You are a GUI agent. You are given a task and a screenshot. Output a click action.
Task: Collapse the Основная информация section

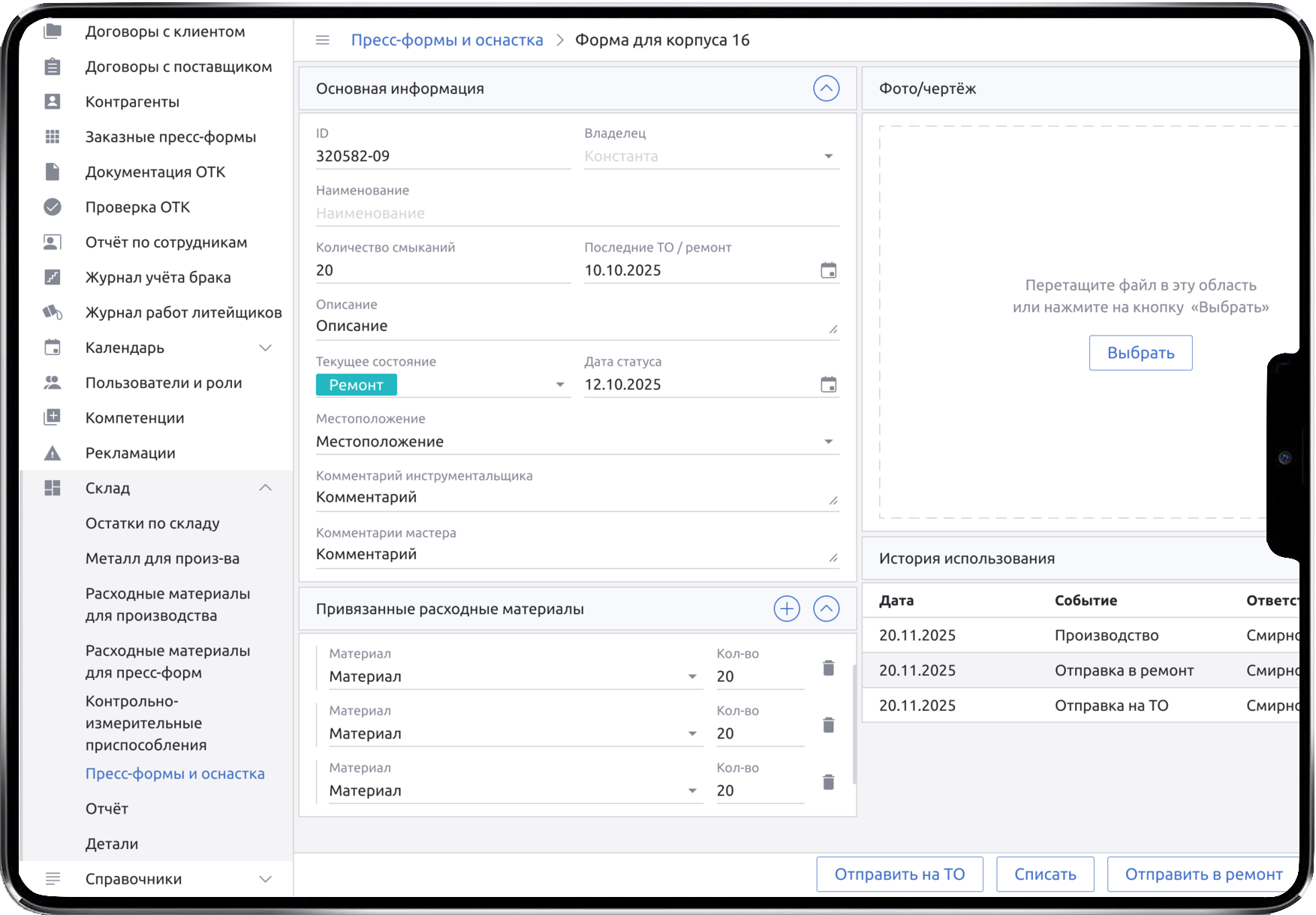pyautogui.click(x=827, y=89)
